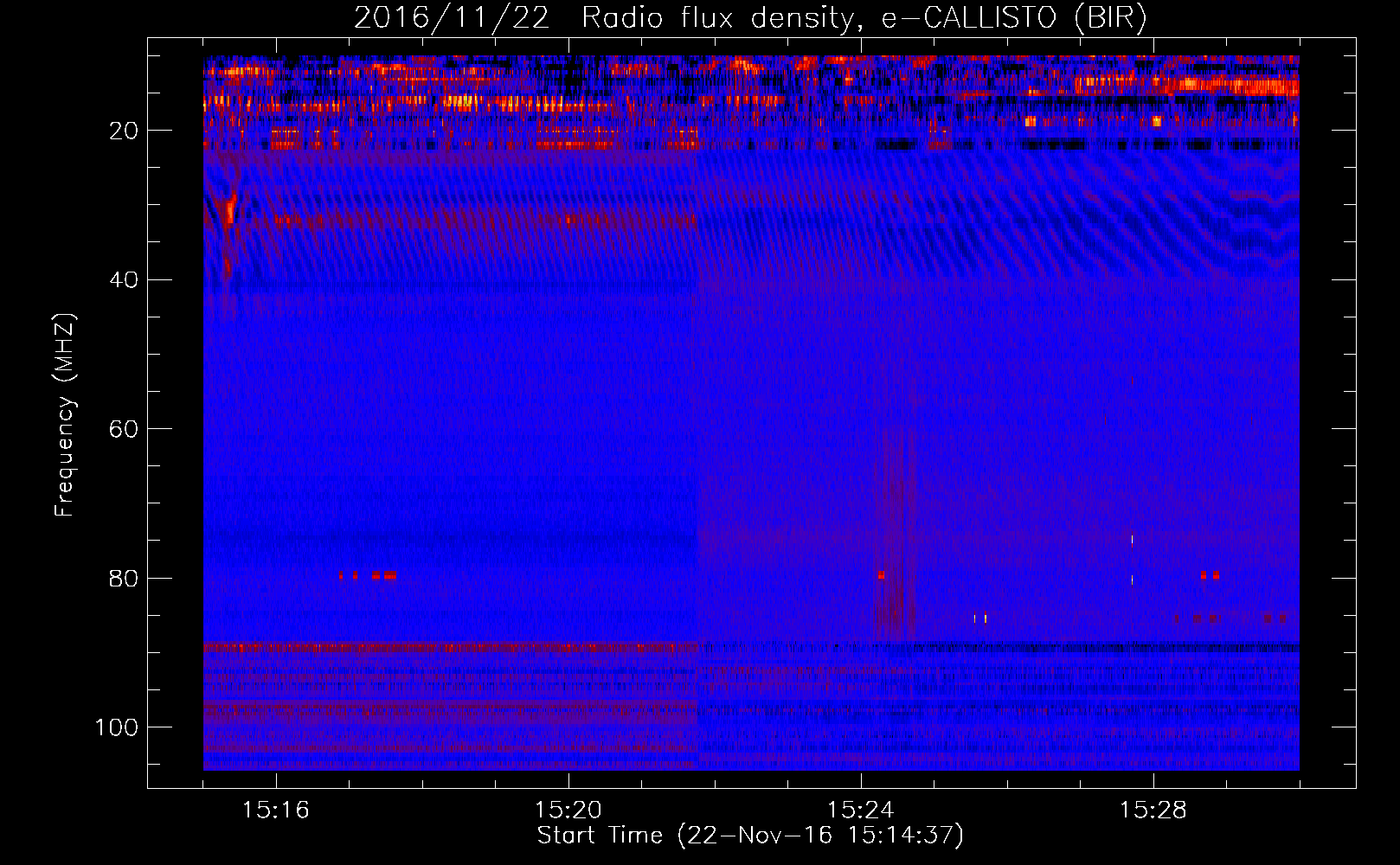The height and width of the screenshot is (865, 1400).
Task: Select the 15:24 time tick label
Action: [861, 811]
